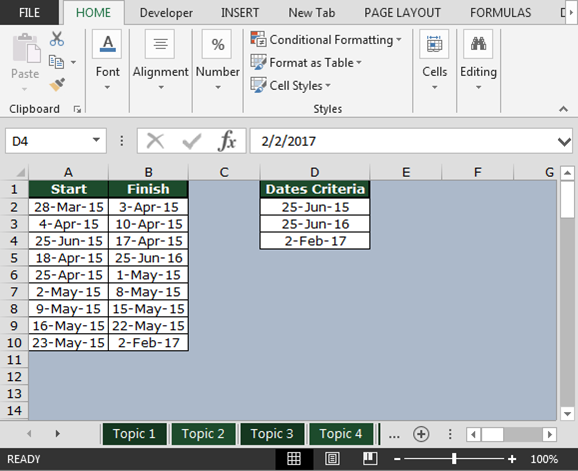Screen dimensions: 578x471
Task: Select the Format Painter brush icon
Action: coord(57,85)
